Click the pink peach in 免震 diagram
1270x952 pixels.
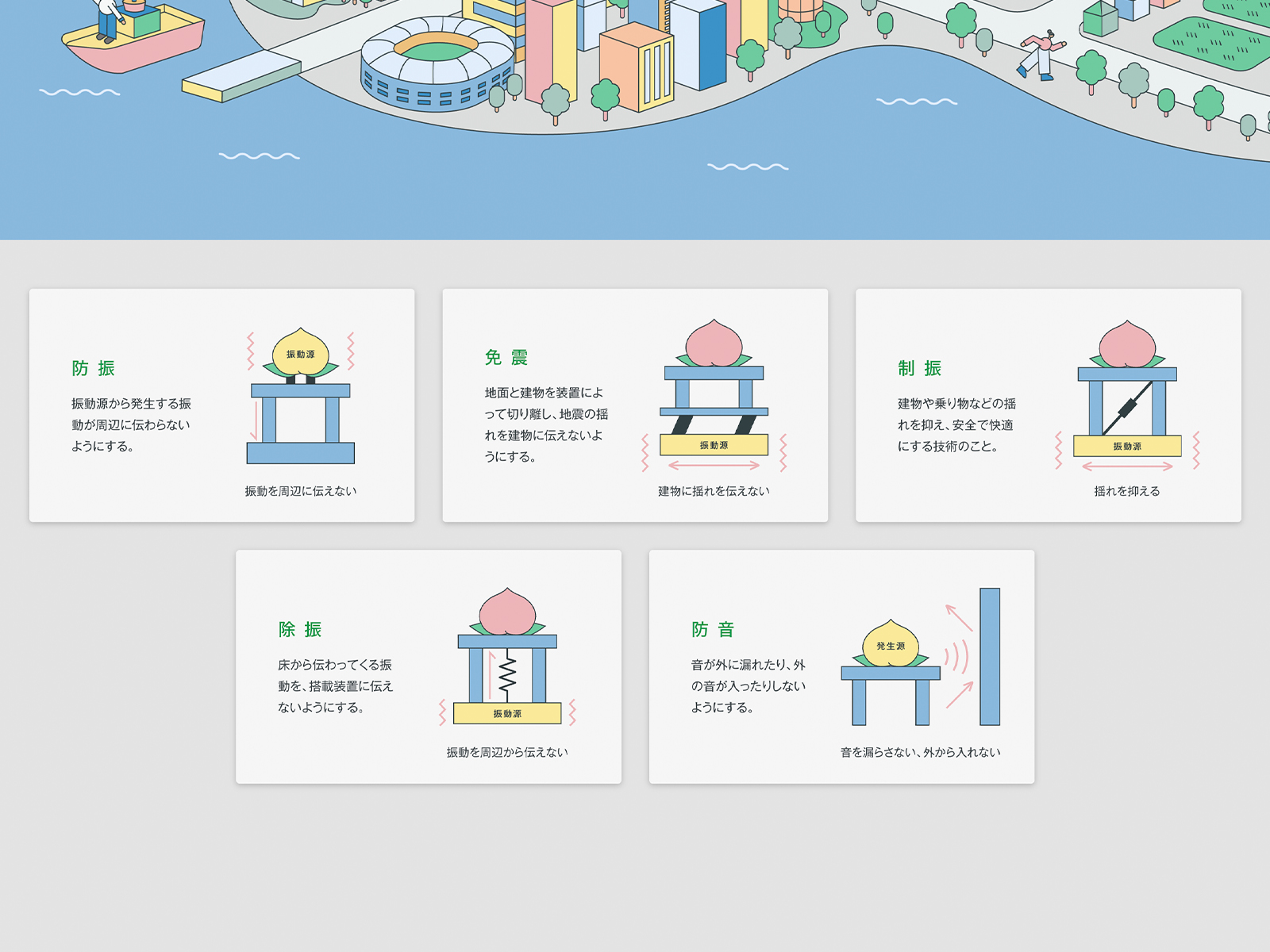[x=714, y=343]
